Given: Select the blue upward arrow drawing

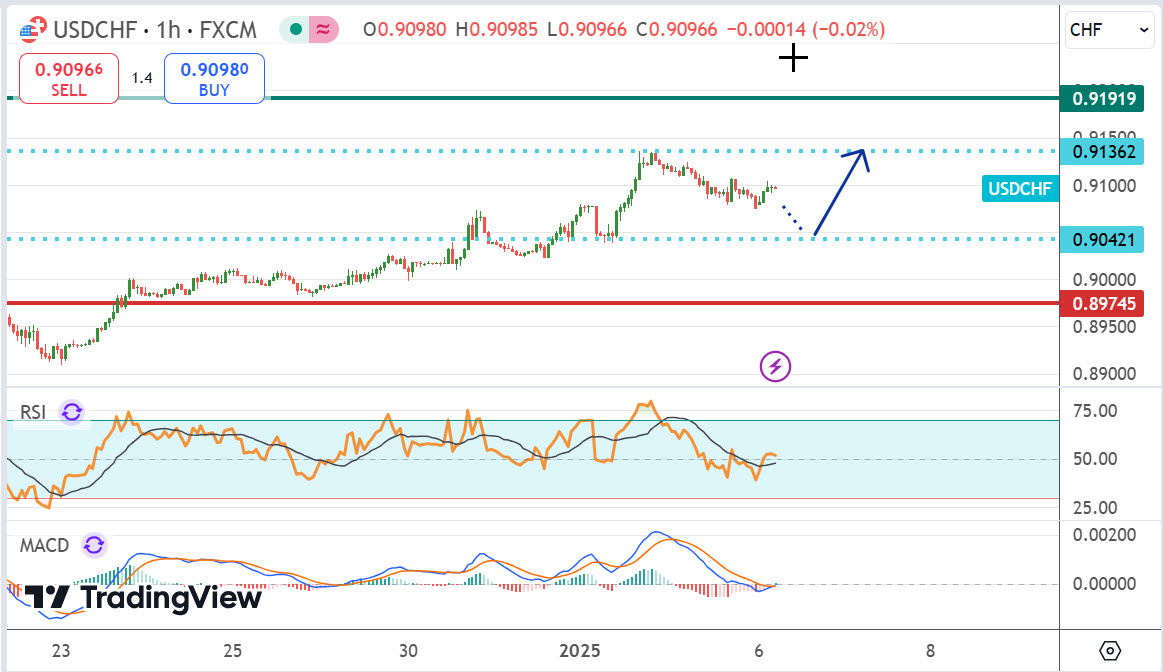Looking at the screenshot, I should tap(840, 190).
